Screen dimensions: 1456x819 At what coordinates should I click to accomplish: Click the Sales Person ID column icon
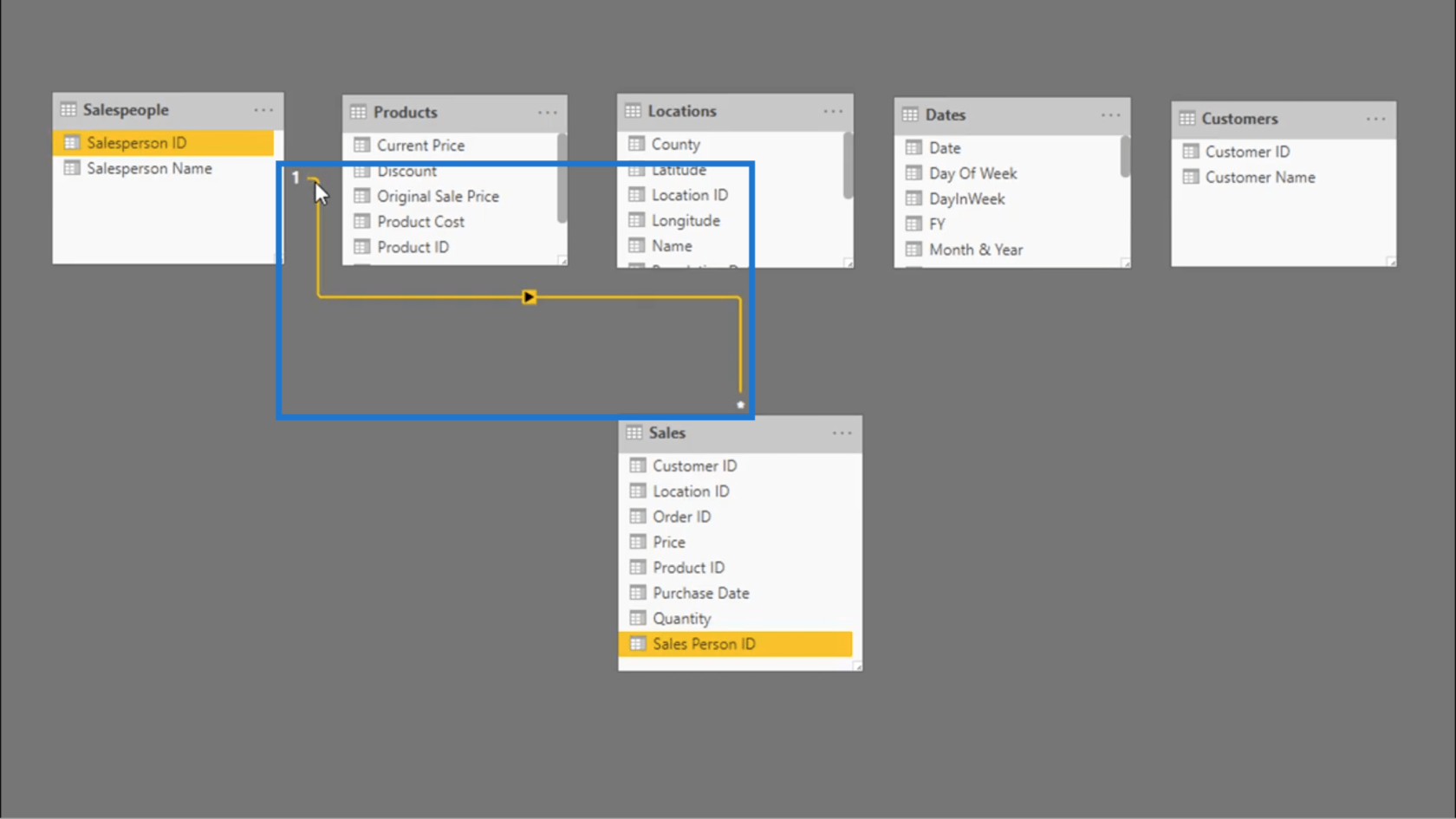coord(638,644)
